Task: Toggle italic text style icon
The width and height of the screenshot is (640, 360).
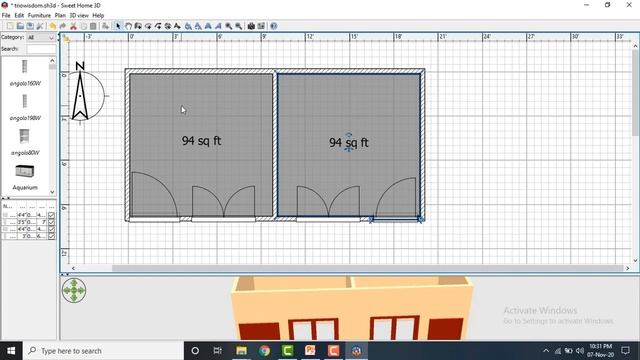Action: 218,26
